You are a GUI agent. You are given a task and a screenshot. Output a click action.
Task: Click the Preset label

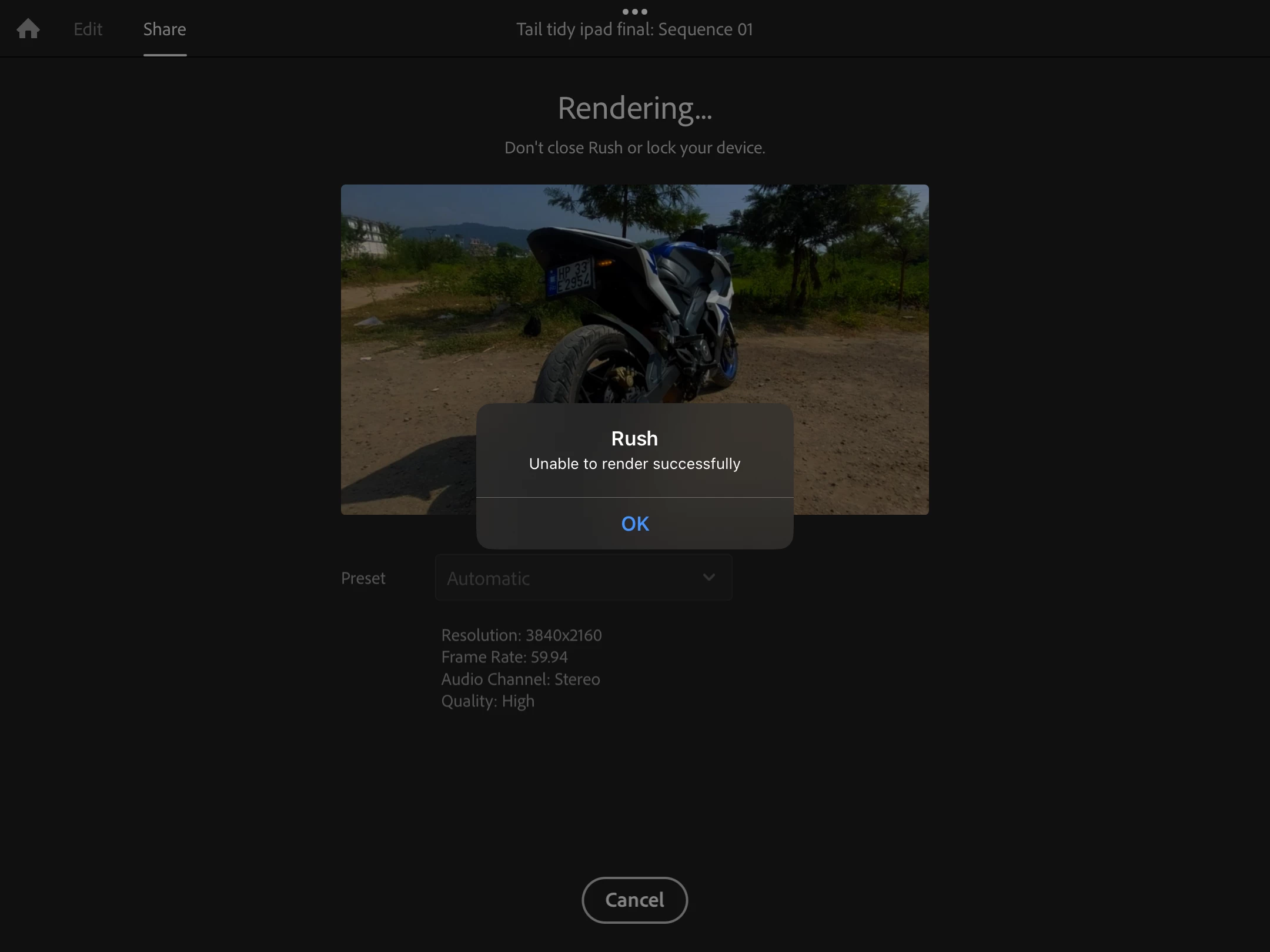[363, 578]
